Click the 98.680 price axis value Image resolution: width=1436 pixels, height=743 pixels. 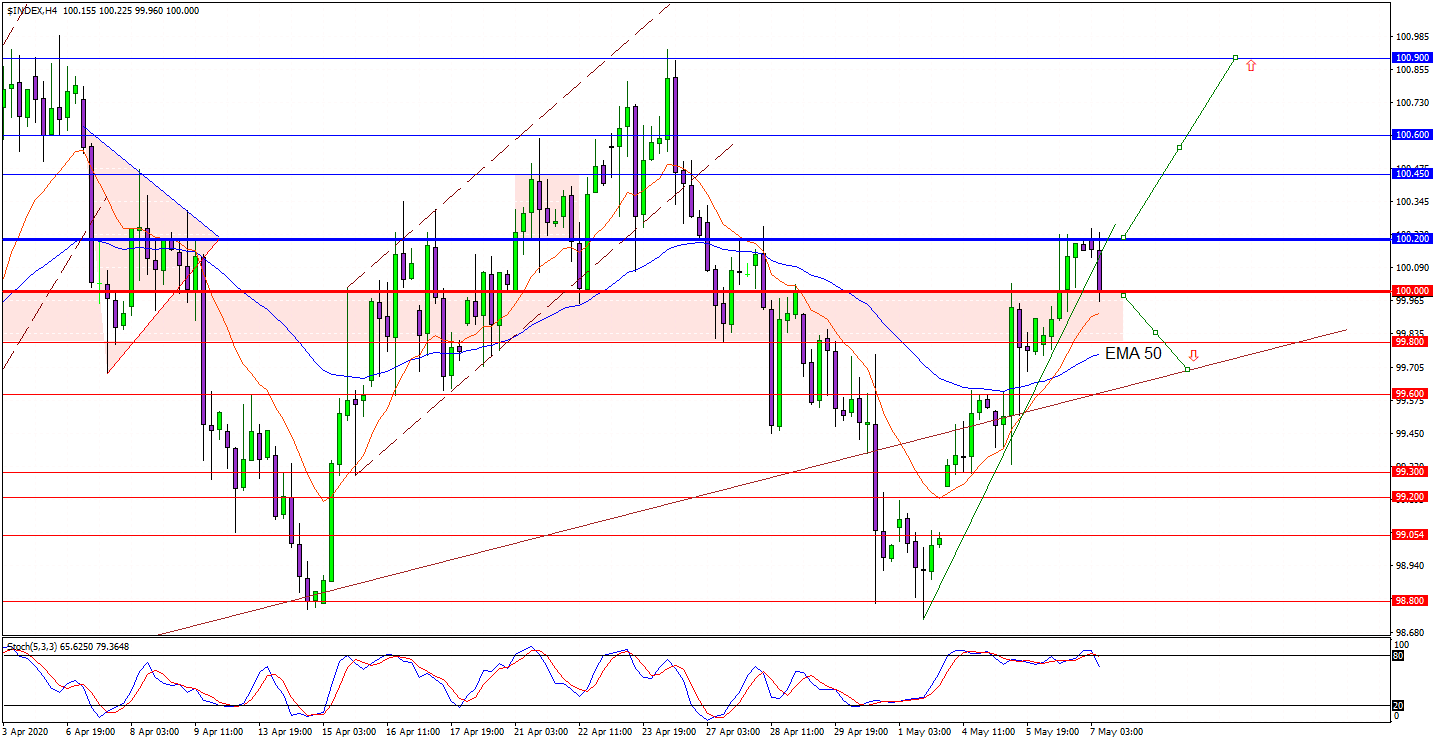click(1411, 633)
